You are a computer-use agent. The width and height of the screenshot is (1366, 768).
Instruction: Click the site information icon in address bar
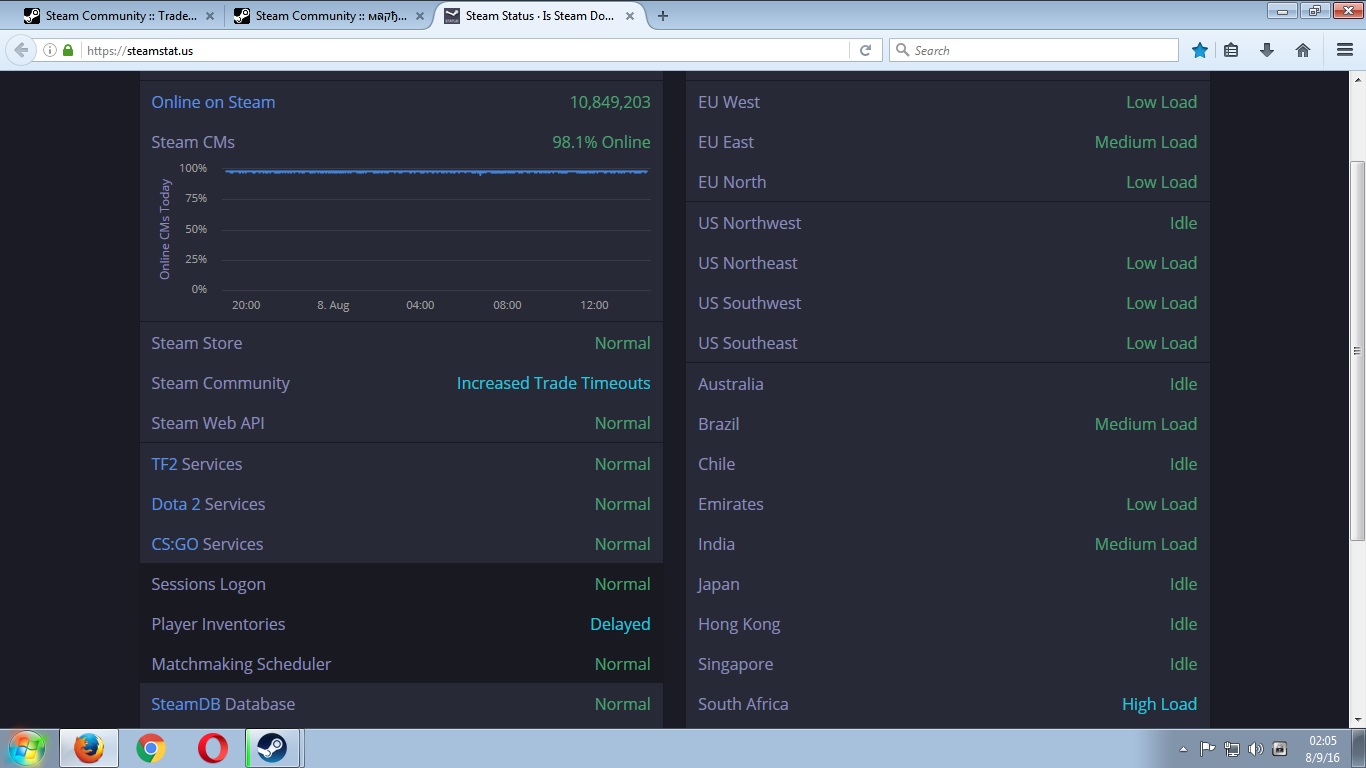(50, 50)
